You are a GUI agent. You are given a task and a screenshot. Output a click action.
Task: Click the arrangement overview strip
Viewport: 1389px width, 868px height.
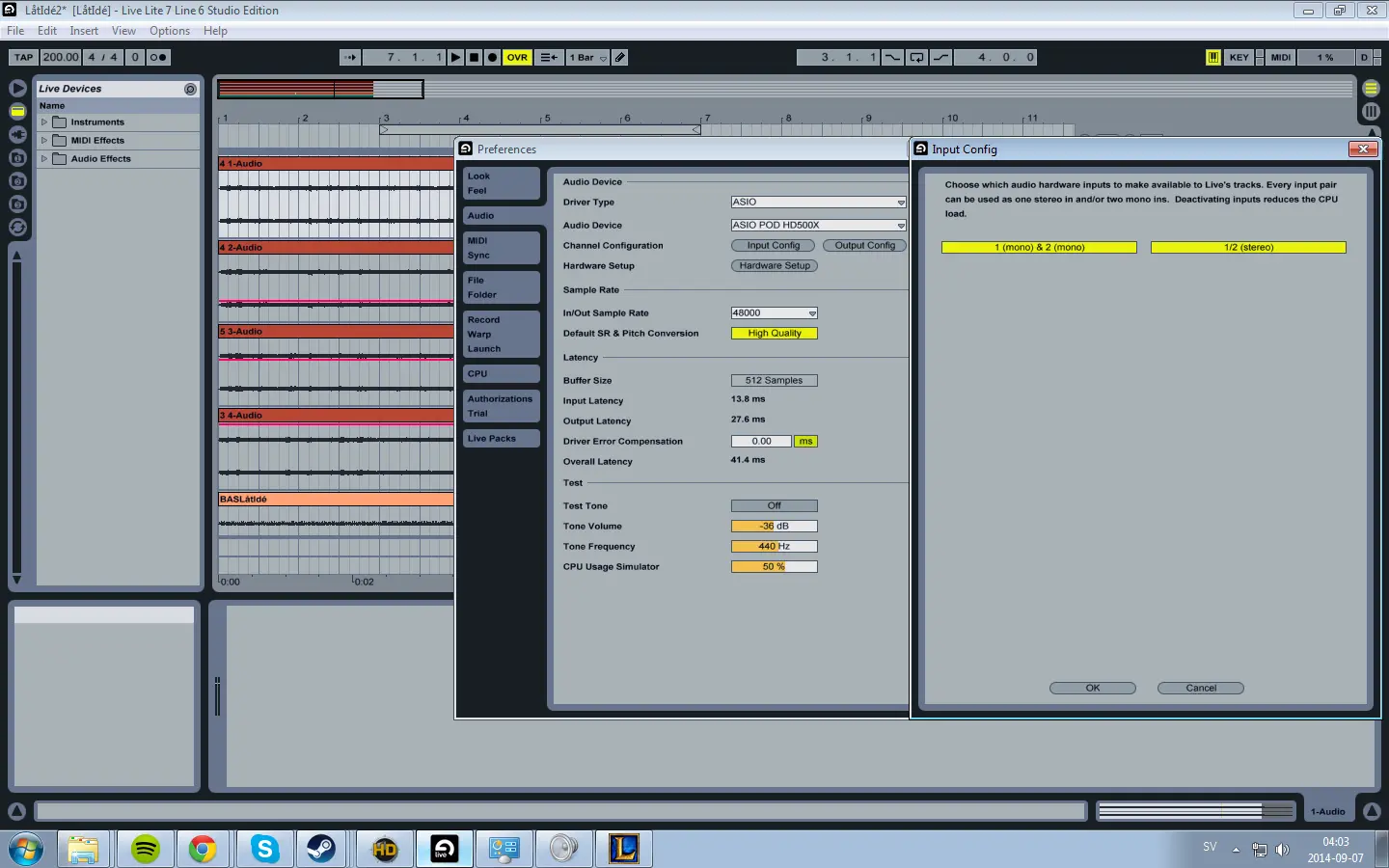click(785, 89)
